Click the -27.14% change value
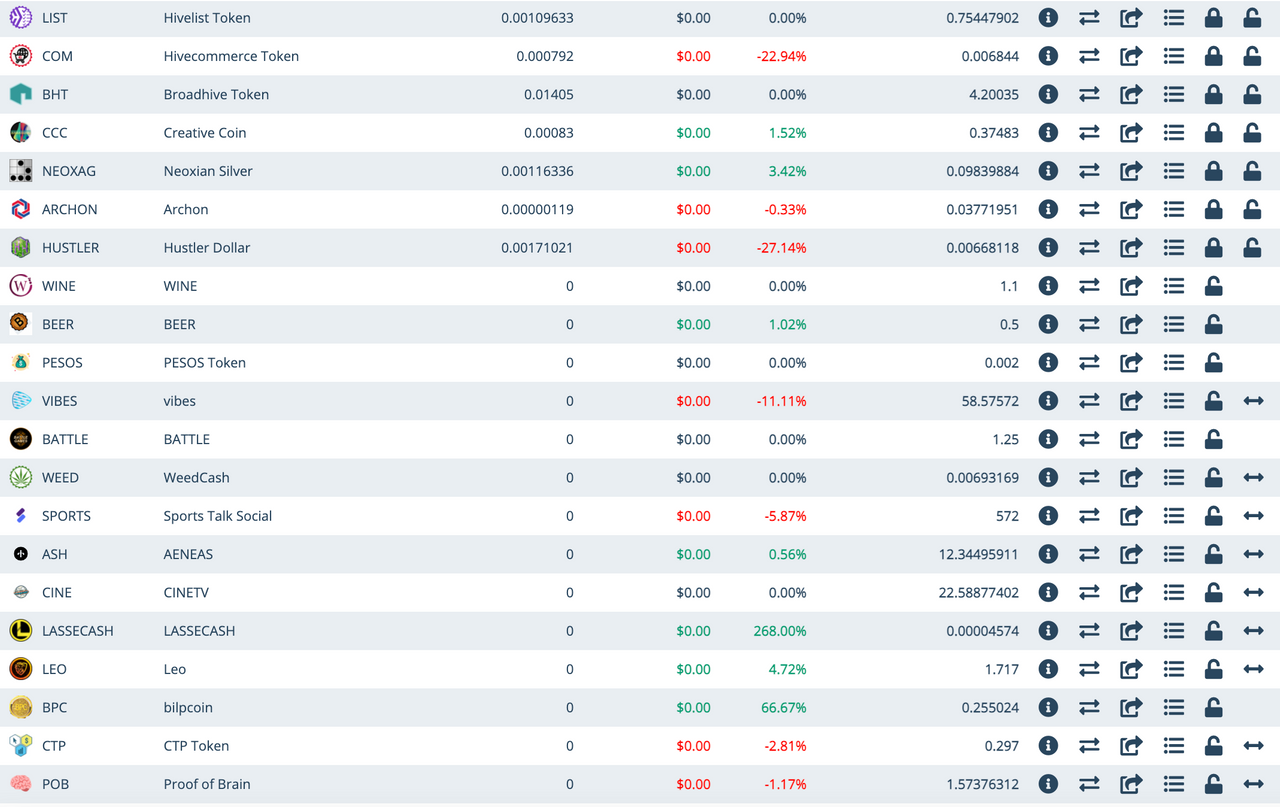The height and width of the screenshot is (807, 1280). coord(781,248)
